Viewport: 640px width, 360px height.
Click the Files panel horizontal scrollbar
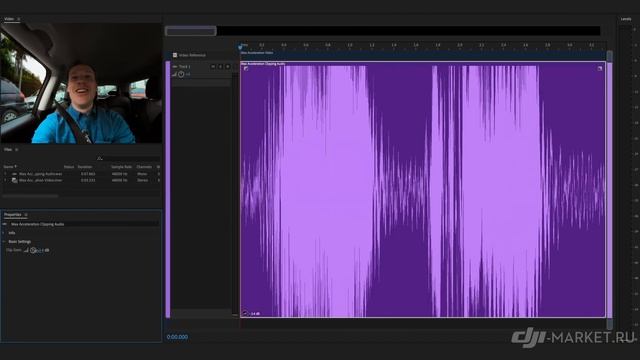click(x=30, y=196)
